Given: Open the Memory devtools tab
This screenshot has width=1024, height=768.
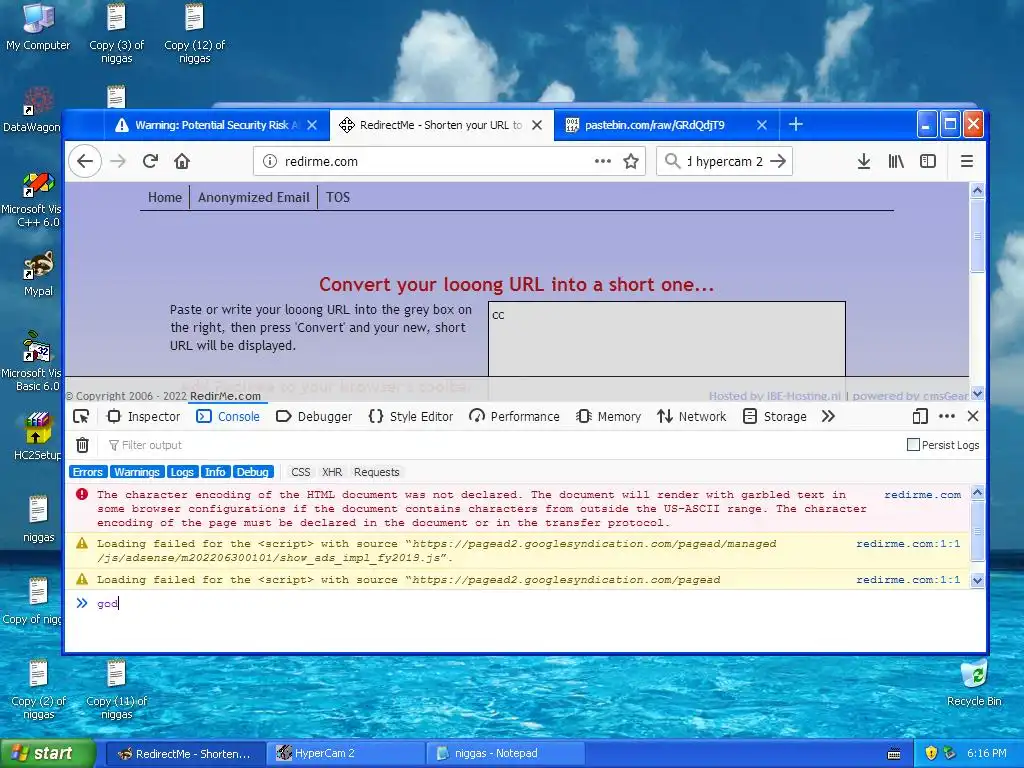Looking at the screenshot, I should (x=609, y=417).
